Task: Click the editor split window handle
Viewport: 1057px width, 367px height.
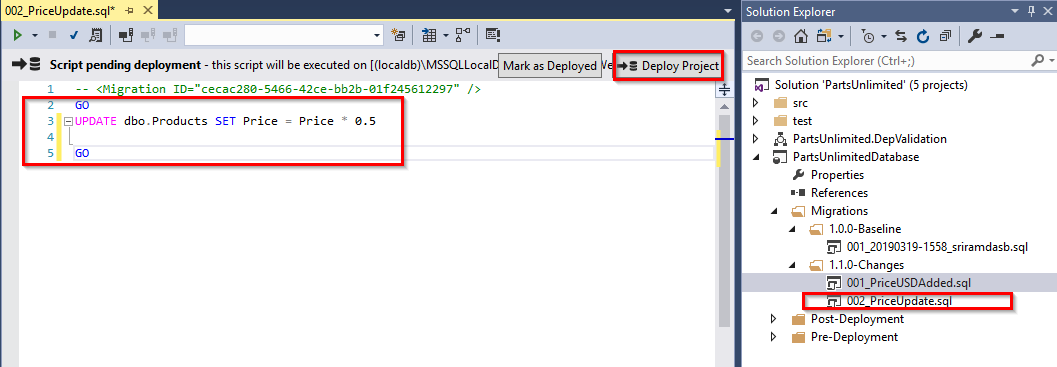Action: click(725, 90)
